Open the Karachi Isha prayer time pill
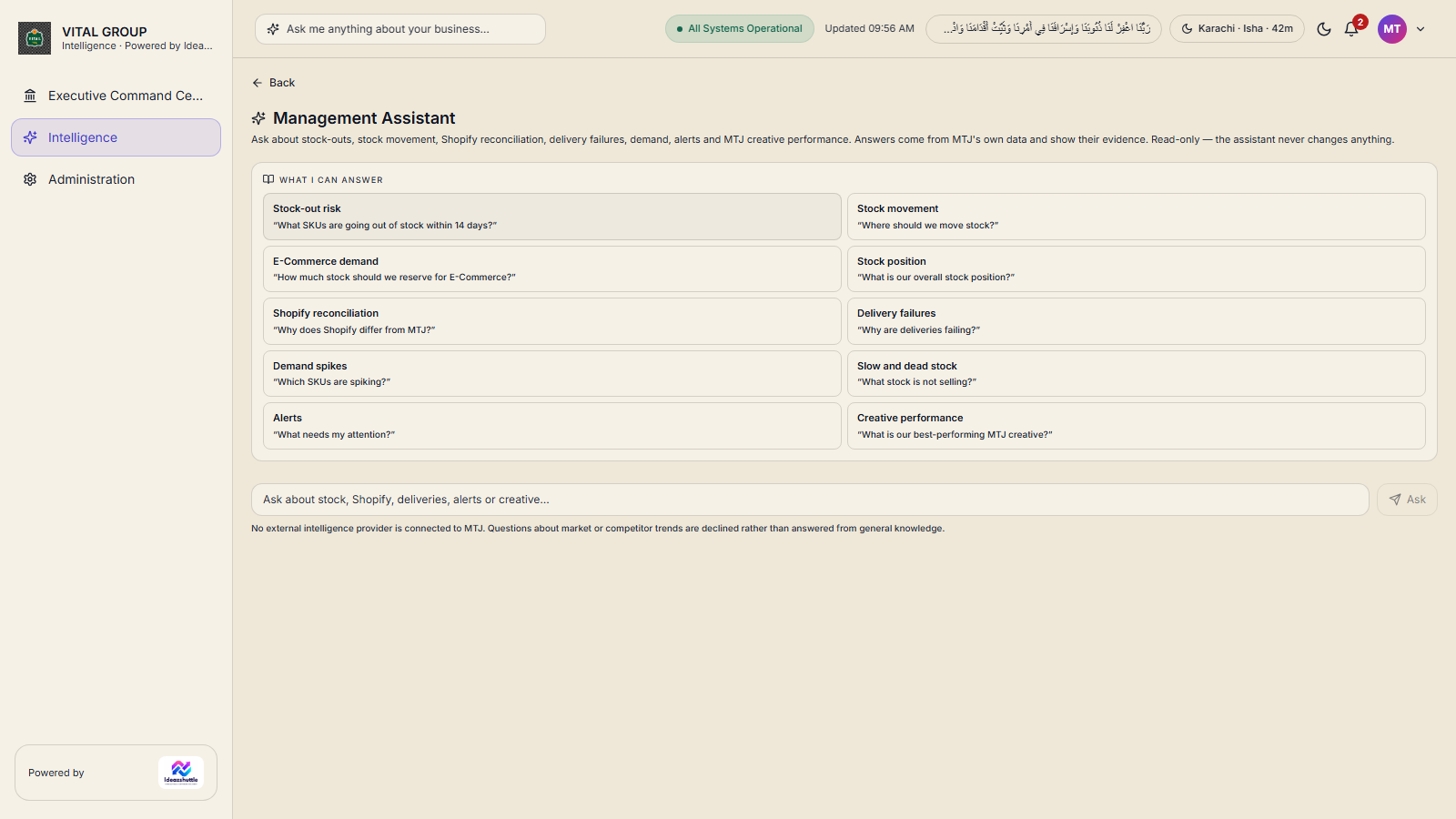The image size is (1456, 819). click(x=1237, y=28)
